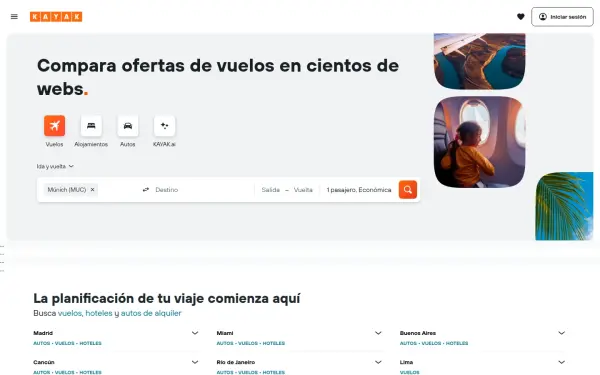Open saved trips heart icon
600x375 pixels.
pyautogui.click(x=520, y=17)
